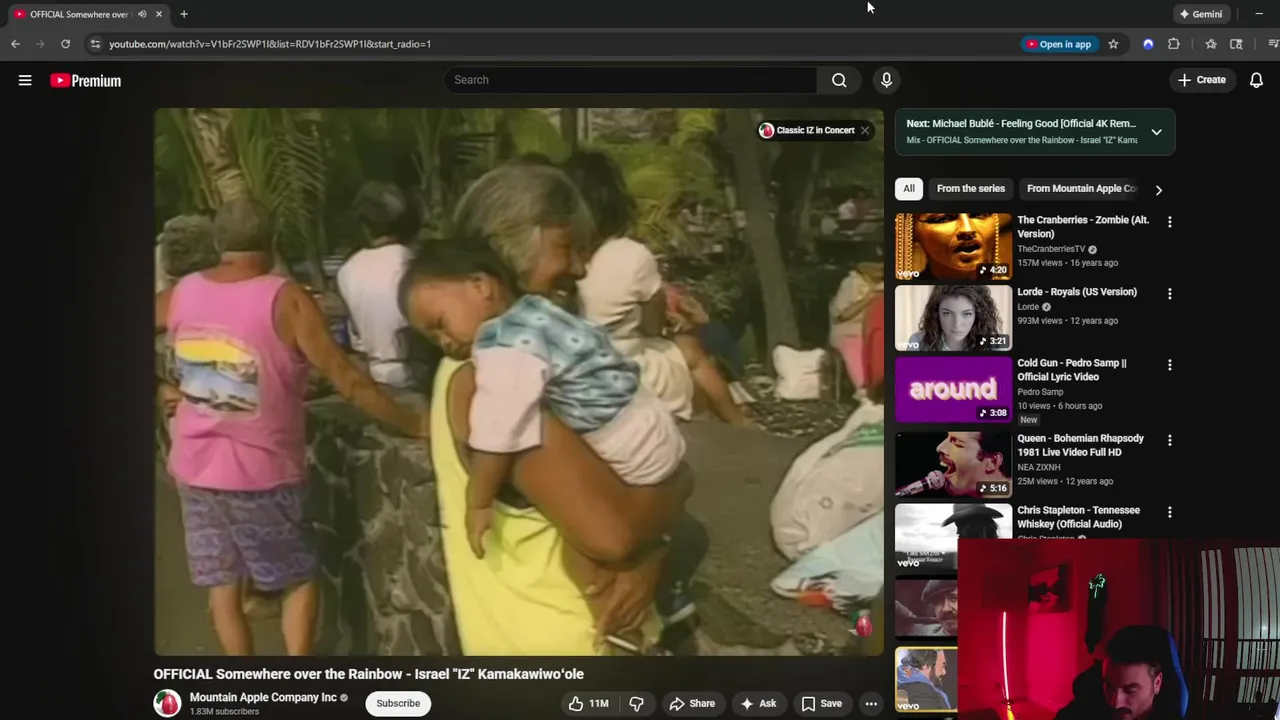Select the From Mountain Apple Co chip
This screenshot has height=720, width=1280.
(x=1082, y=188)
